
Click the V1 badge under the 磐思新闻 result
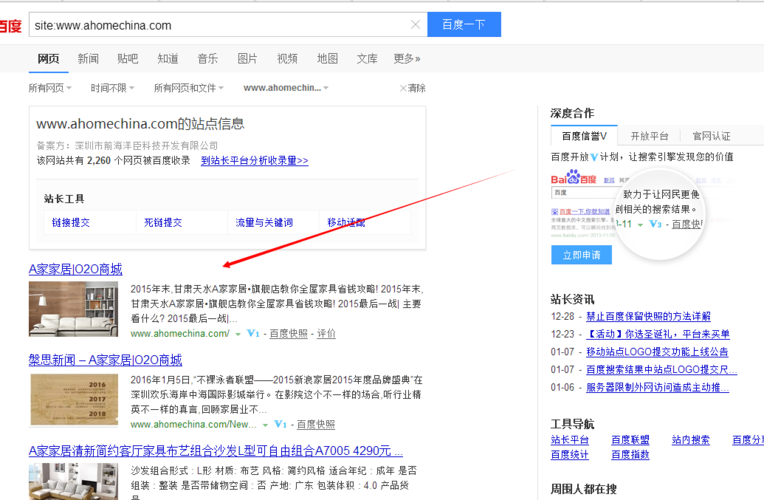280,424
